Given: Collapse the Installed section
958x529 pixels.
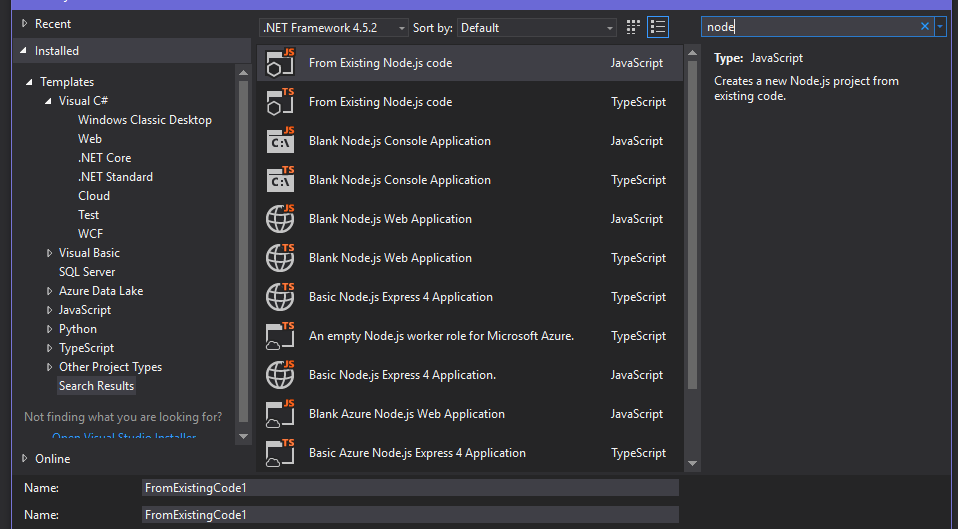Looking at the screenshot, I should pos(24,51).
